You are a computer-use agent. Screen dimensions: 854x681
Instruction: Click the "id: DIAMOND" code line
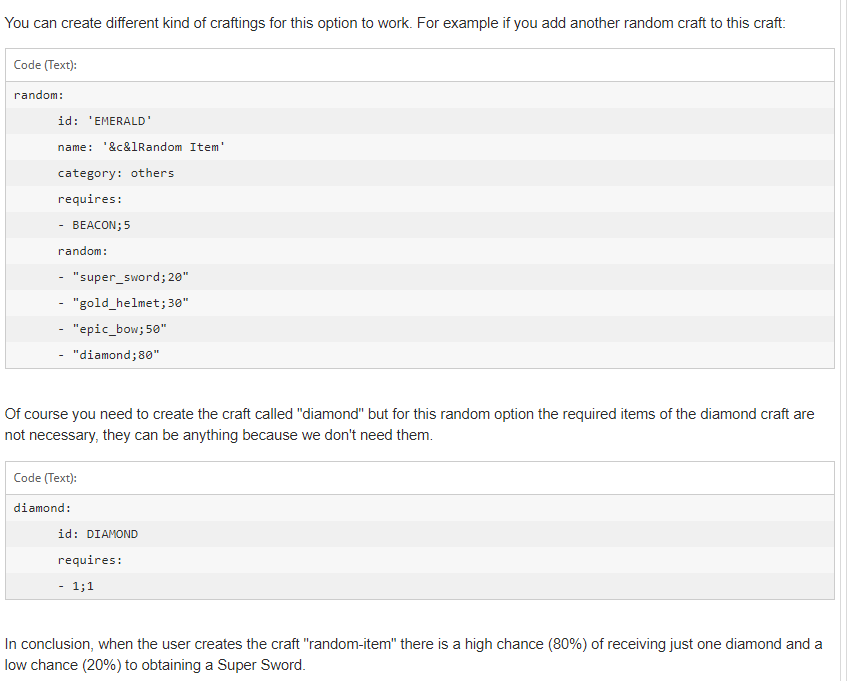pyautogui.click(x=98, y=534)
